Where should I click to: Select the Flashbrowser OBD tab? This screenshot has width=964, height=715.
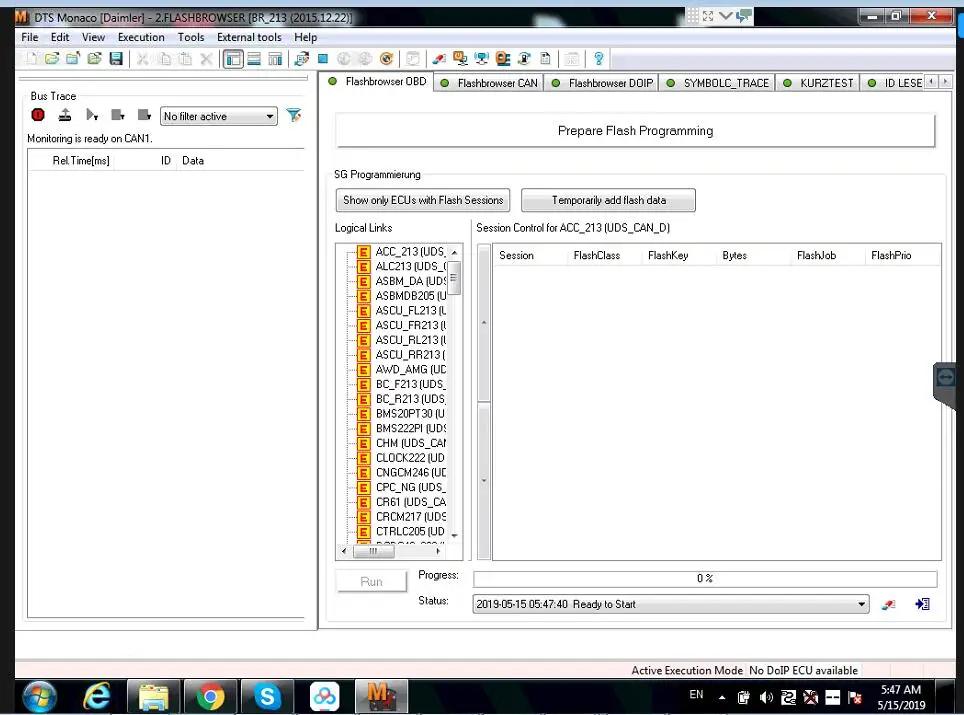(377, 81)
